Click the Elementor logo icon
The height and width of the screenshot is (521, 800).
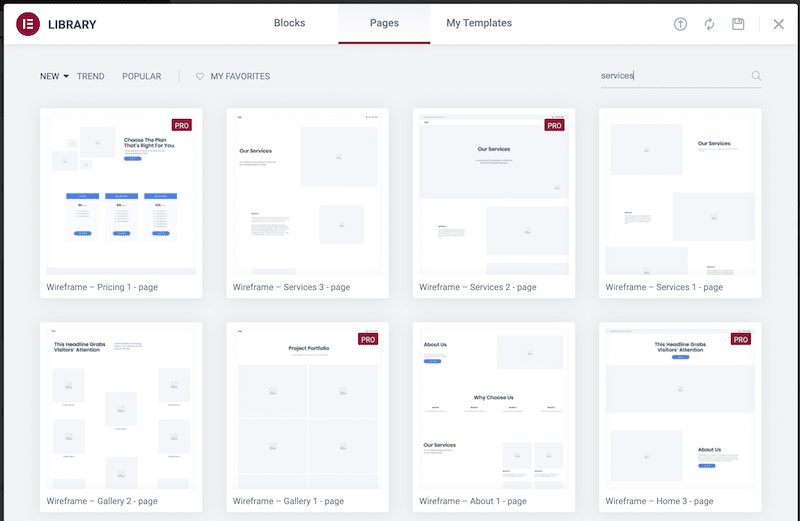coord(28,24)
